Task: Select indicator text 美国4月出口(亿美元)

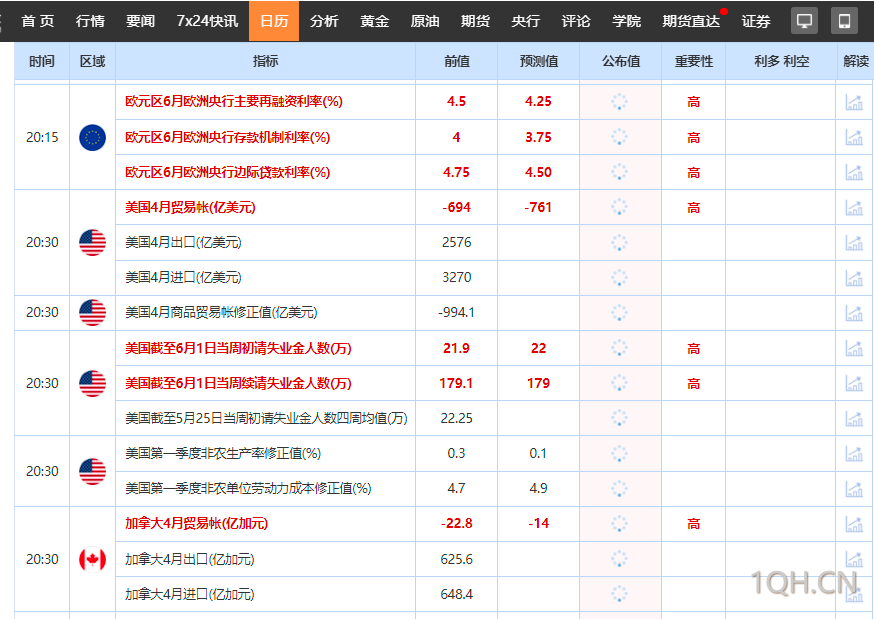Action: click(x=183, y=242)
